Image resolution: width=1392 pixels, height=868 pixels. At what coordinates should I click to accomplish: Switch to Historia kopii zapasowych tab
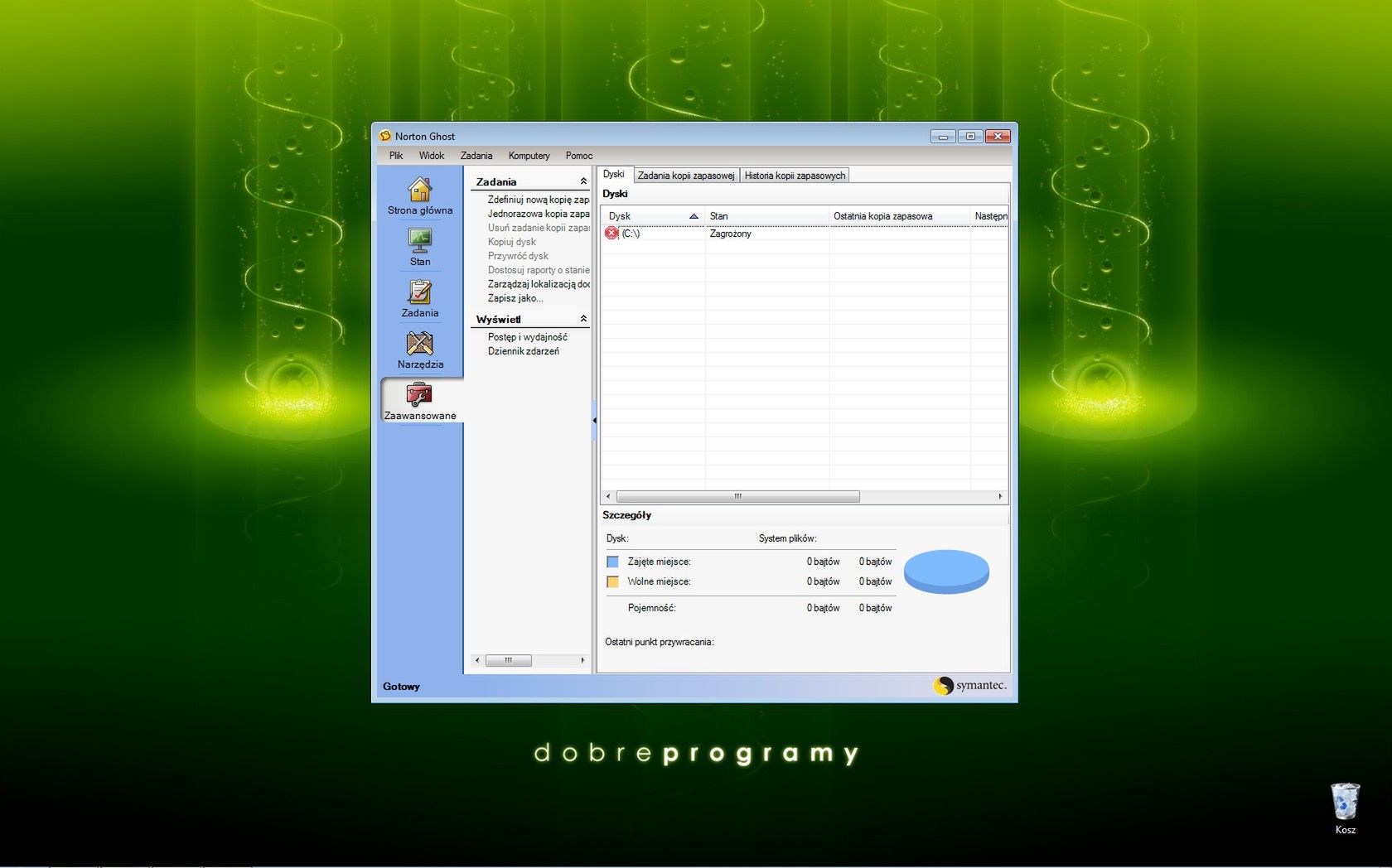pyautogui.click(x=795, y=176)
